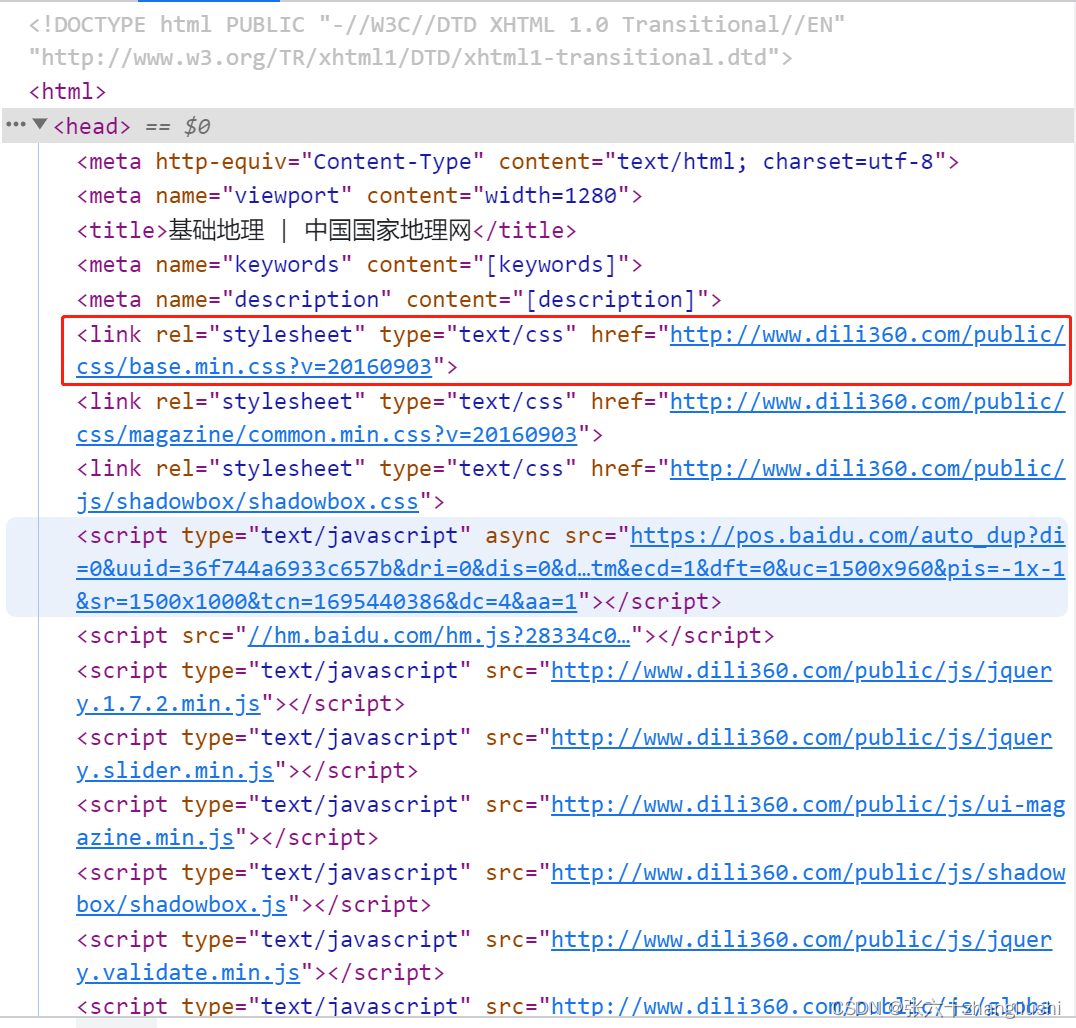Image resolution: width=1076 pixels, height=1028 pixels.
Task: Open the hm.baidu.com hm.js link
Action: [x=438, y=635]
